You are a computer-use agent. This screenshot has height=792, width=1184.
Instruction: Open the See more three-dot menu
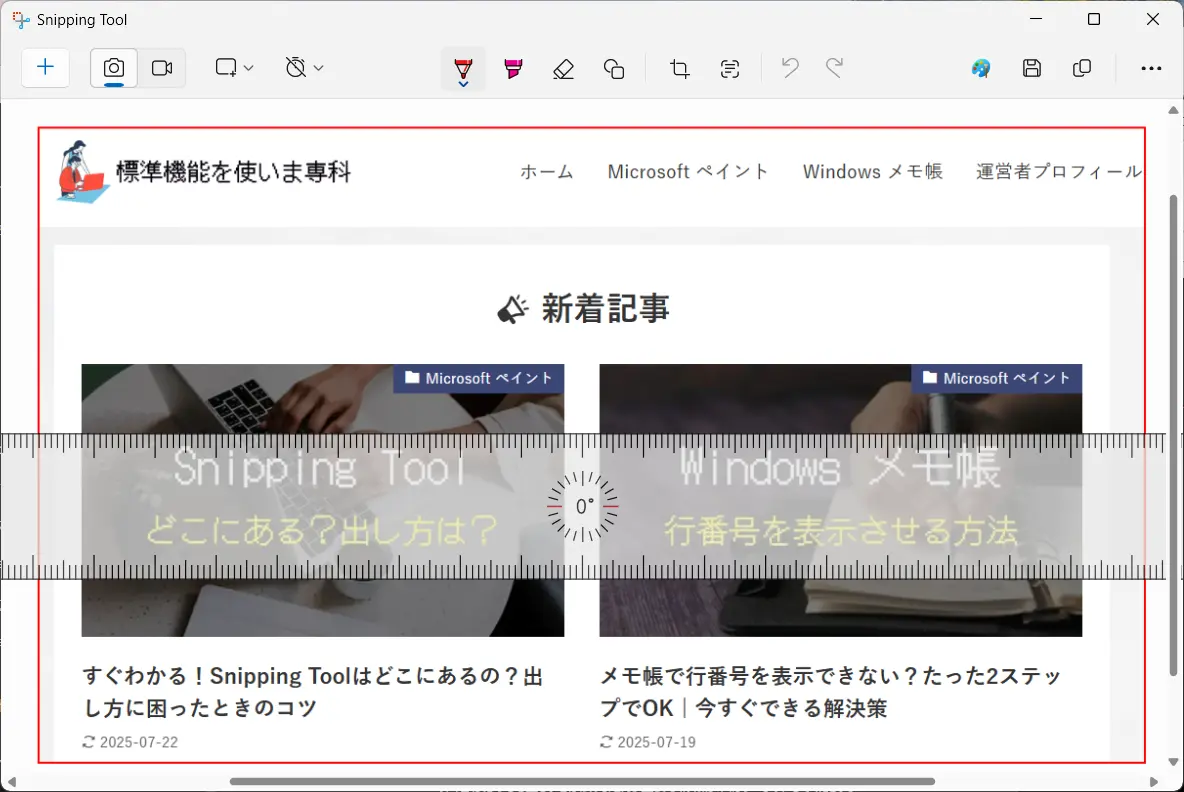(x=1151, y=68)
